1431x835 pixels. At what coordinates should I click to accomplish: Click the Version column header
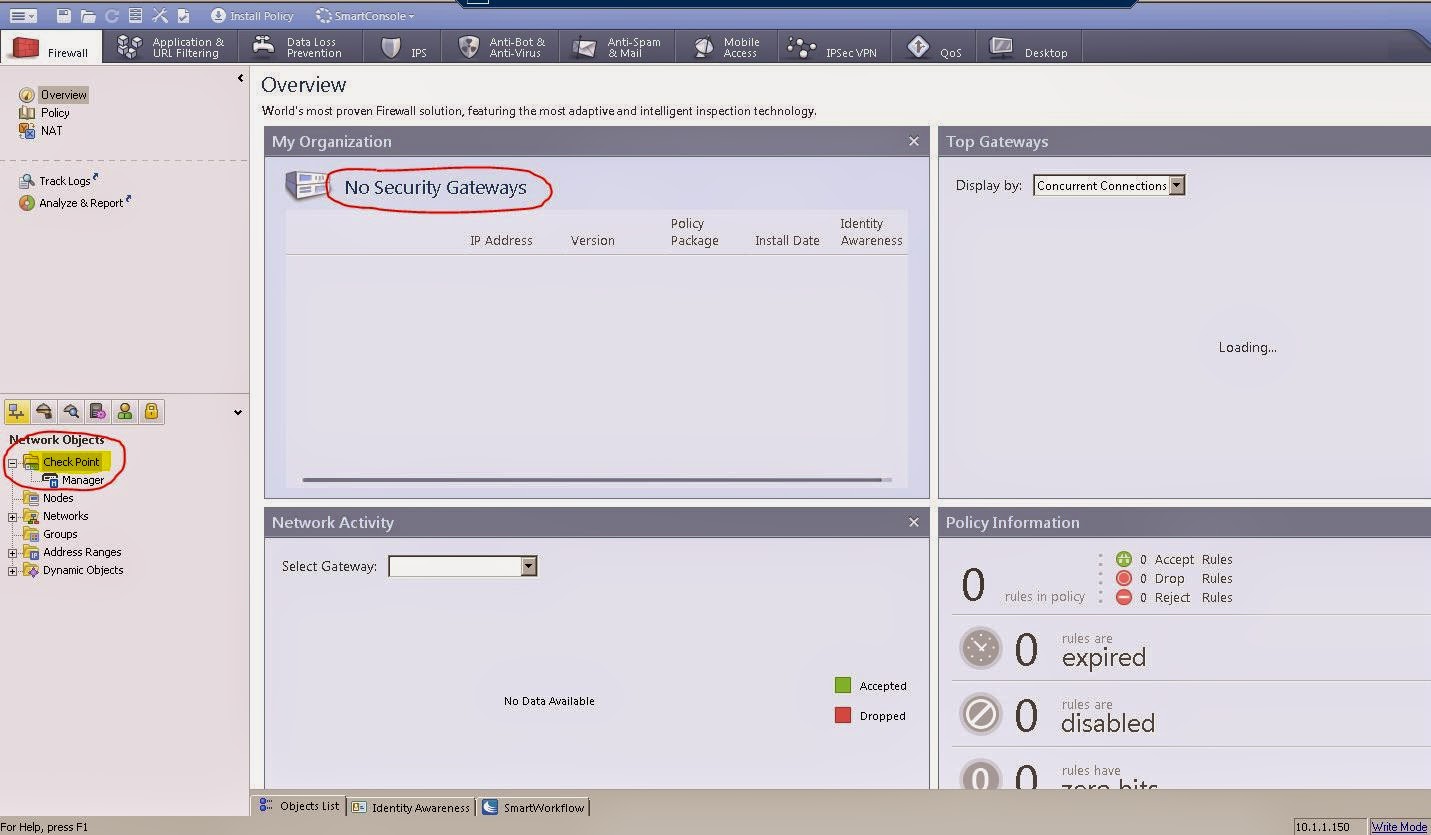pos(593,241)
